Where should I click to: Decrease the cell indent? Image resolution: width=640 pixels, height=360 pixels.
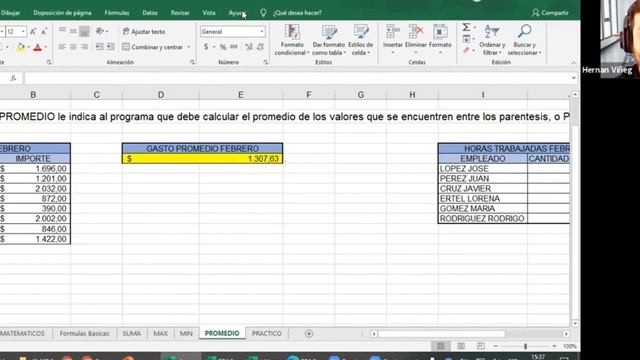(x=100, y=47)
